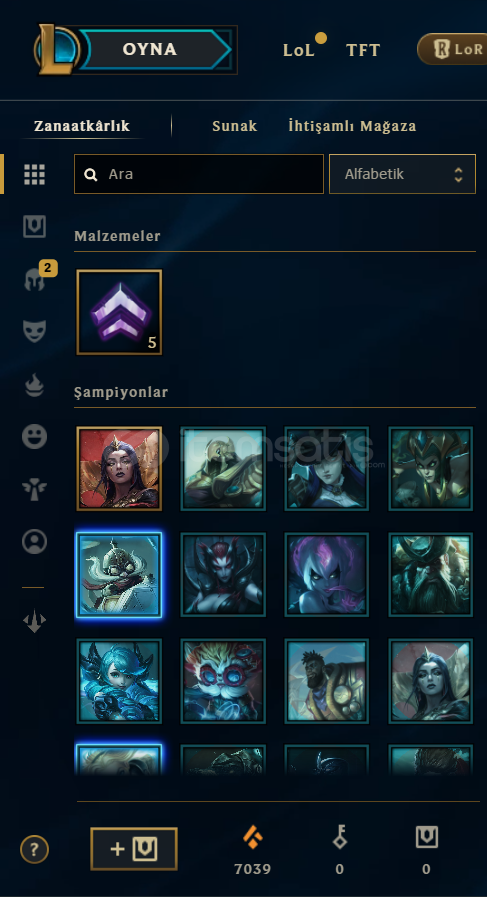487x897 pixels.
Task: Click the OYNA play button
Action: click(x=150, y=49)
